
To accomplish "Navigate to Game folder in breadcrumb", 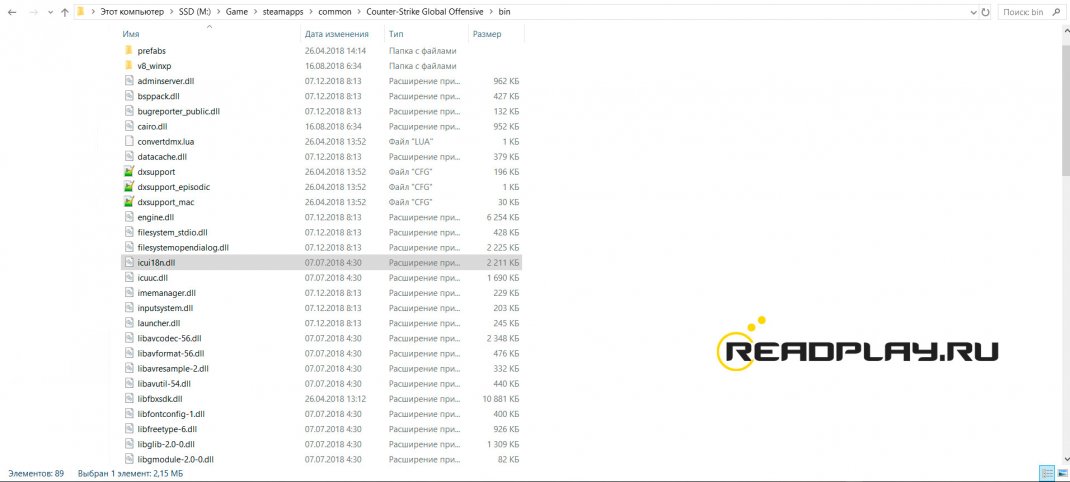I will (x=235, y=12).
